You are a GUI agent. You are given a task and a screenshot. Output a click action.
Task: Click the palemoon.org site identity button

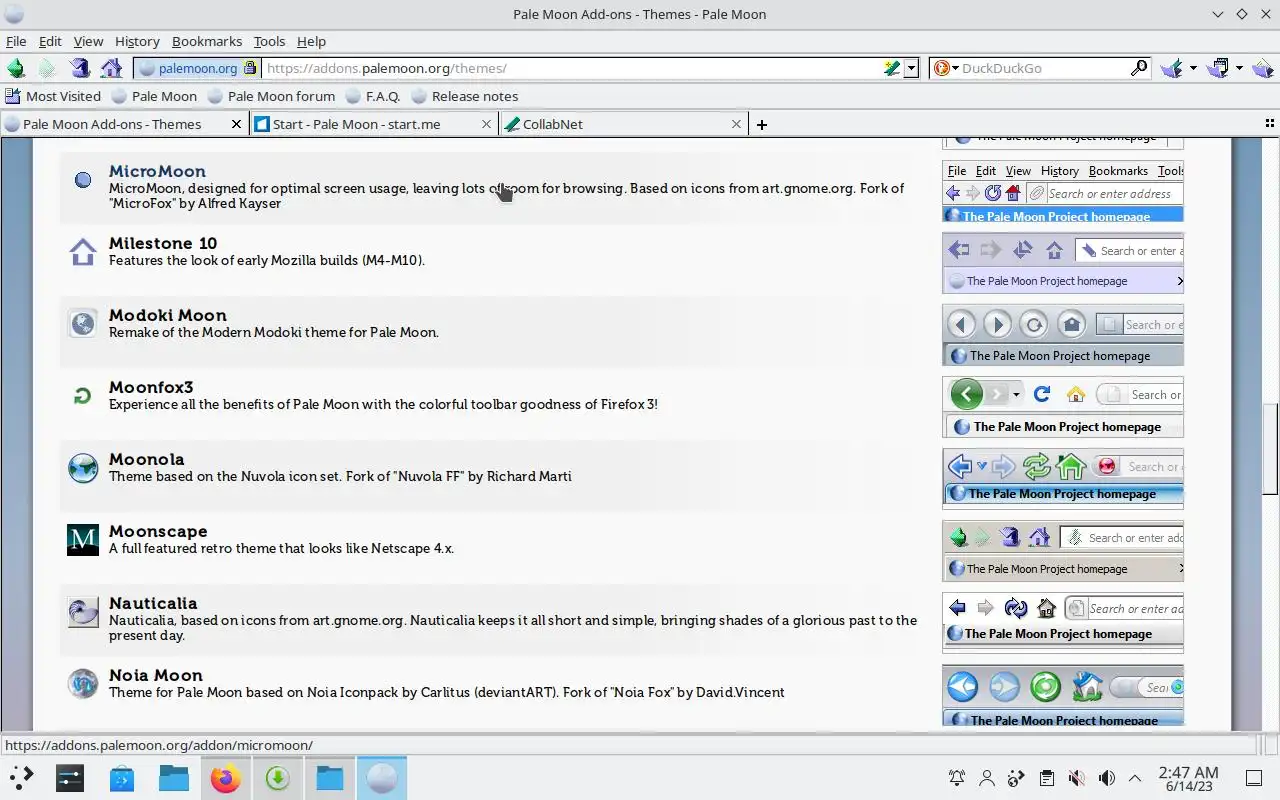point(197,68)
